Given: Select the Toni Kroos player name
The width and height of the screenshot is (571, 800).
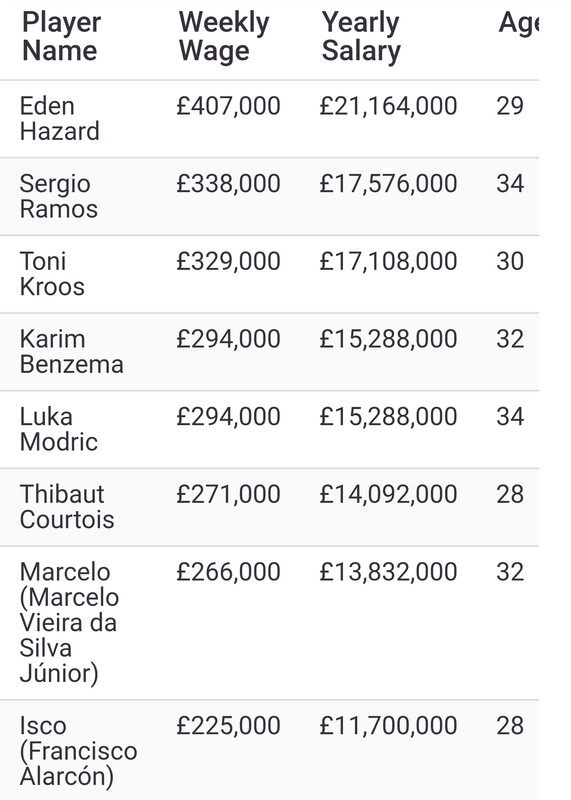Looking at the screenshot, I should 52,274.
